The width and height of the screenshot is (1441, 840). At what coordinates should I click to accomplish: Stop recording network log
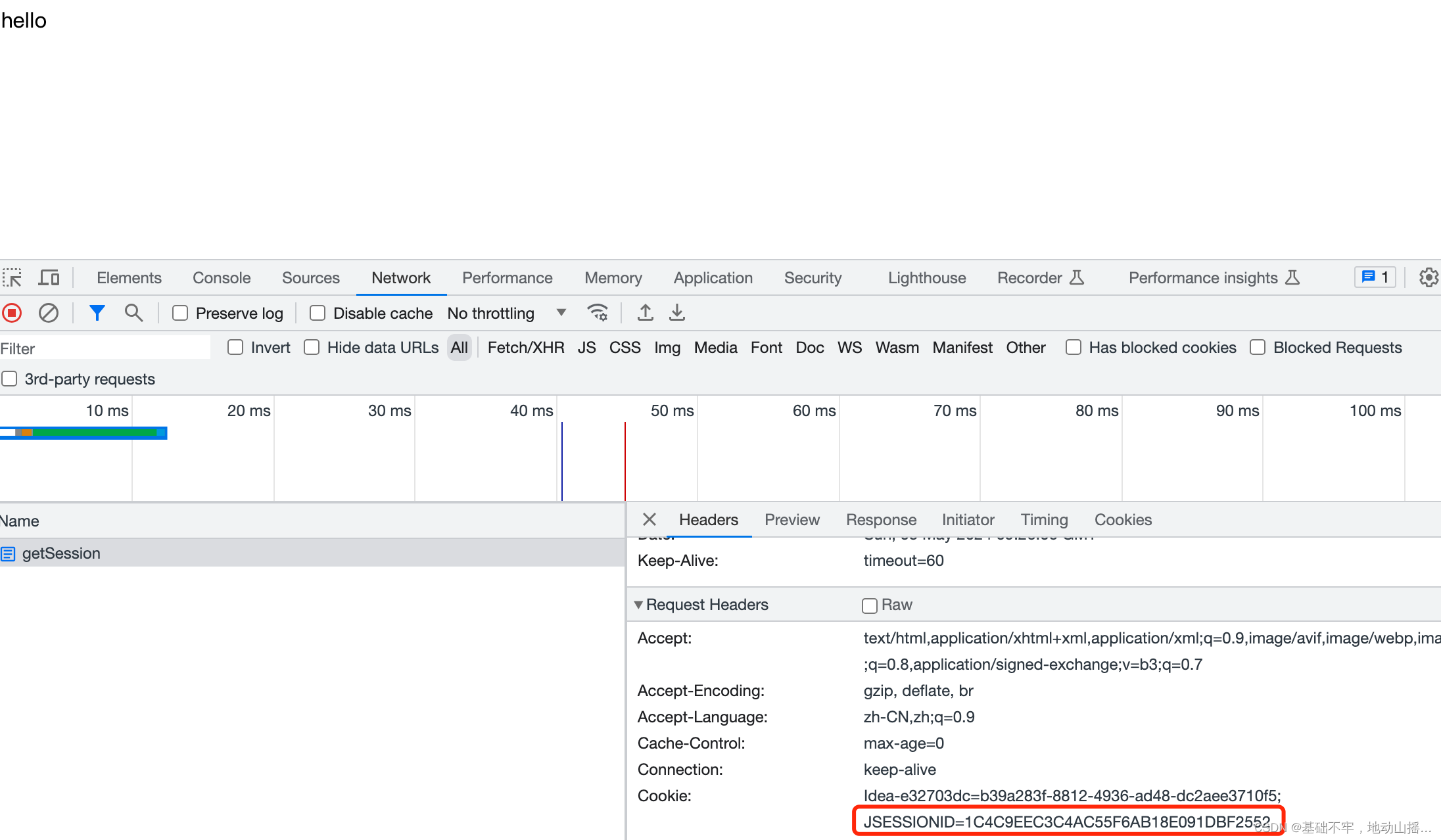click(12, 313)
